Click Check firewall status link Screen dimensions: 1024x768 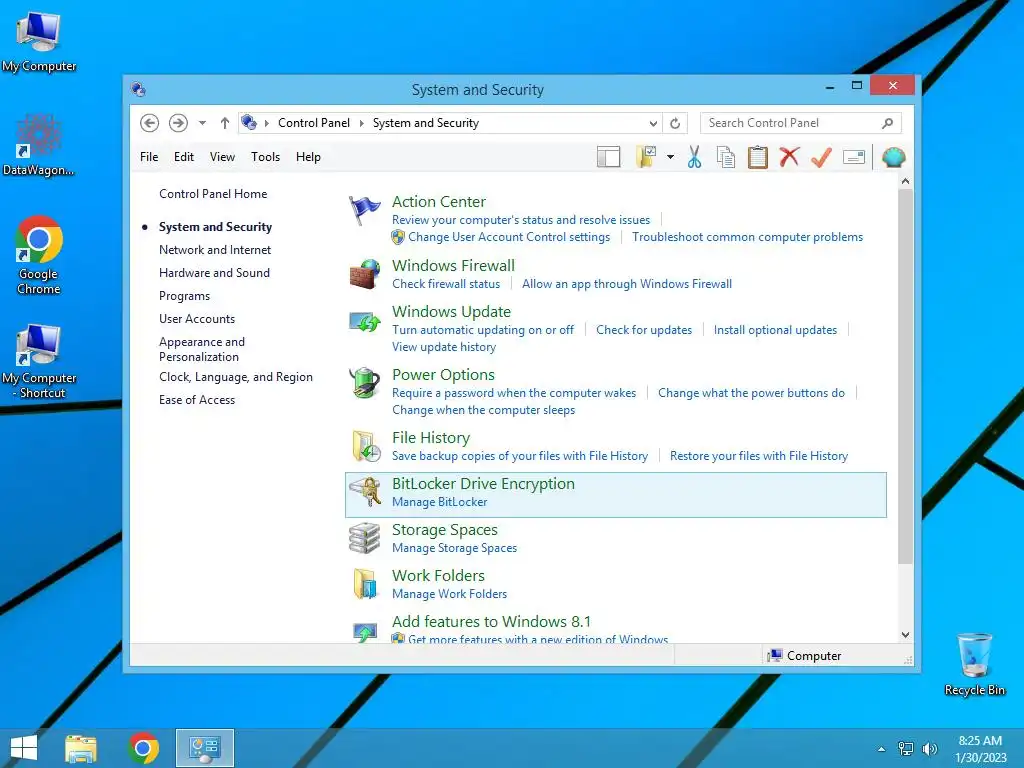pyautogui.click(x=446, y=284)
